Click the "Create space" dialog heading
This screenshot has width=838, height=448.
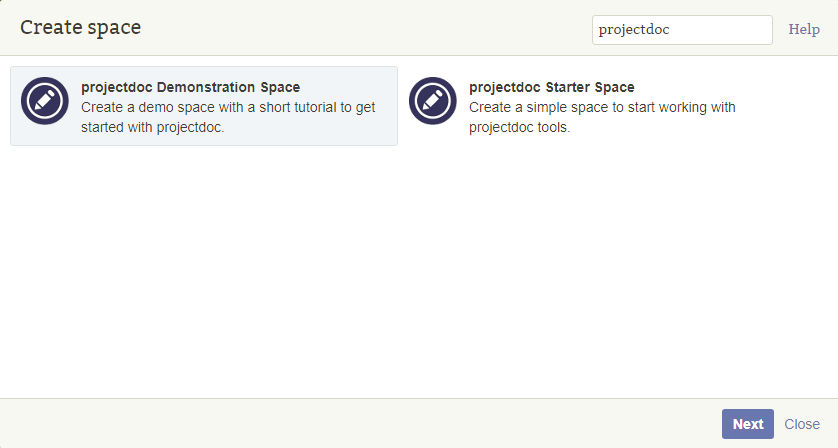(81, 28)
